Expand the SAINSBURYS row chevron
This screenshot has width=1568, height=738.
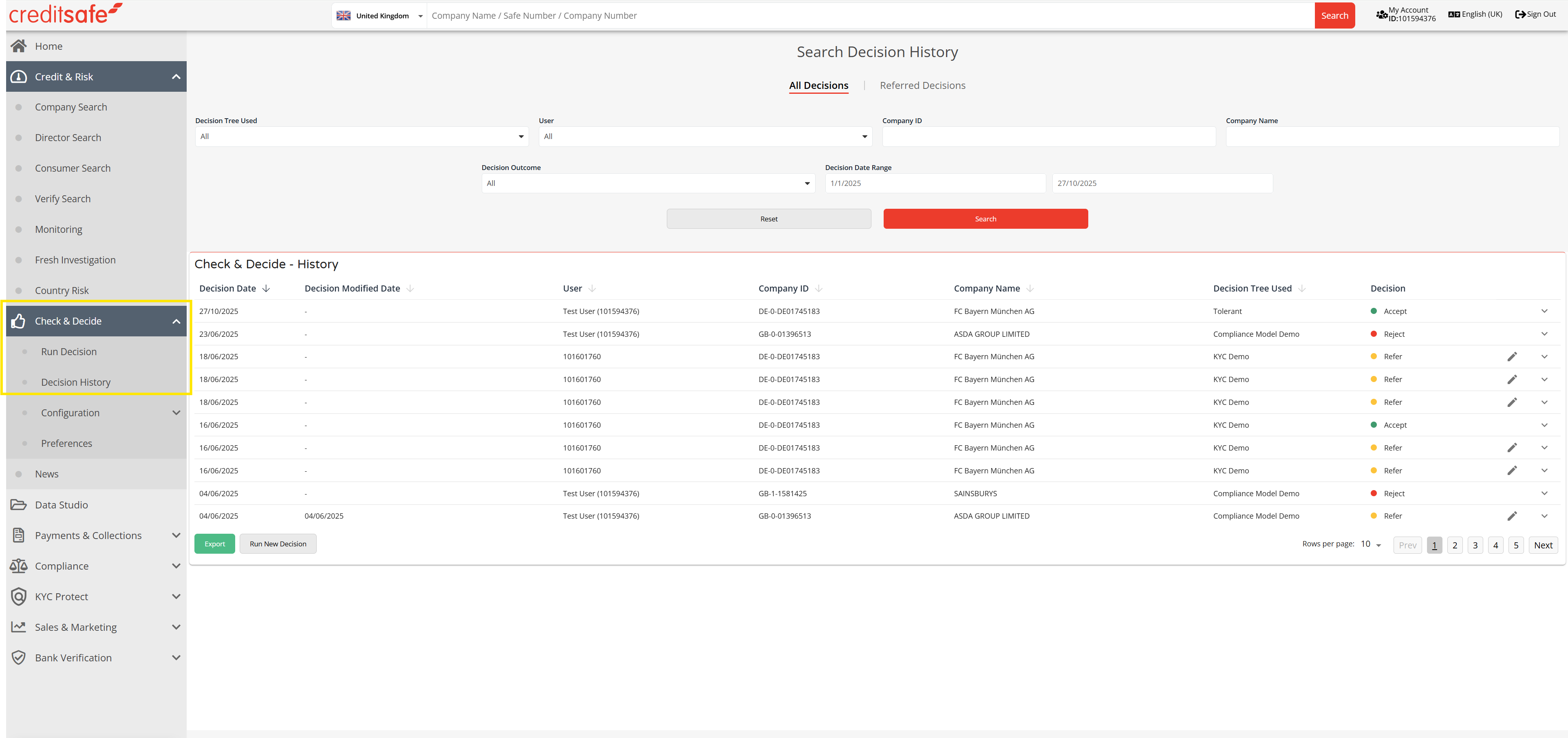pos(1544,494)
